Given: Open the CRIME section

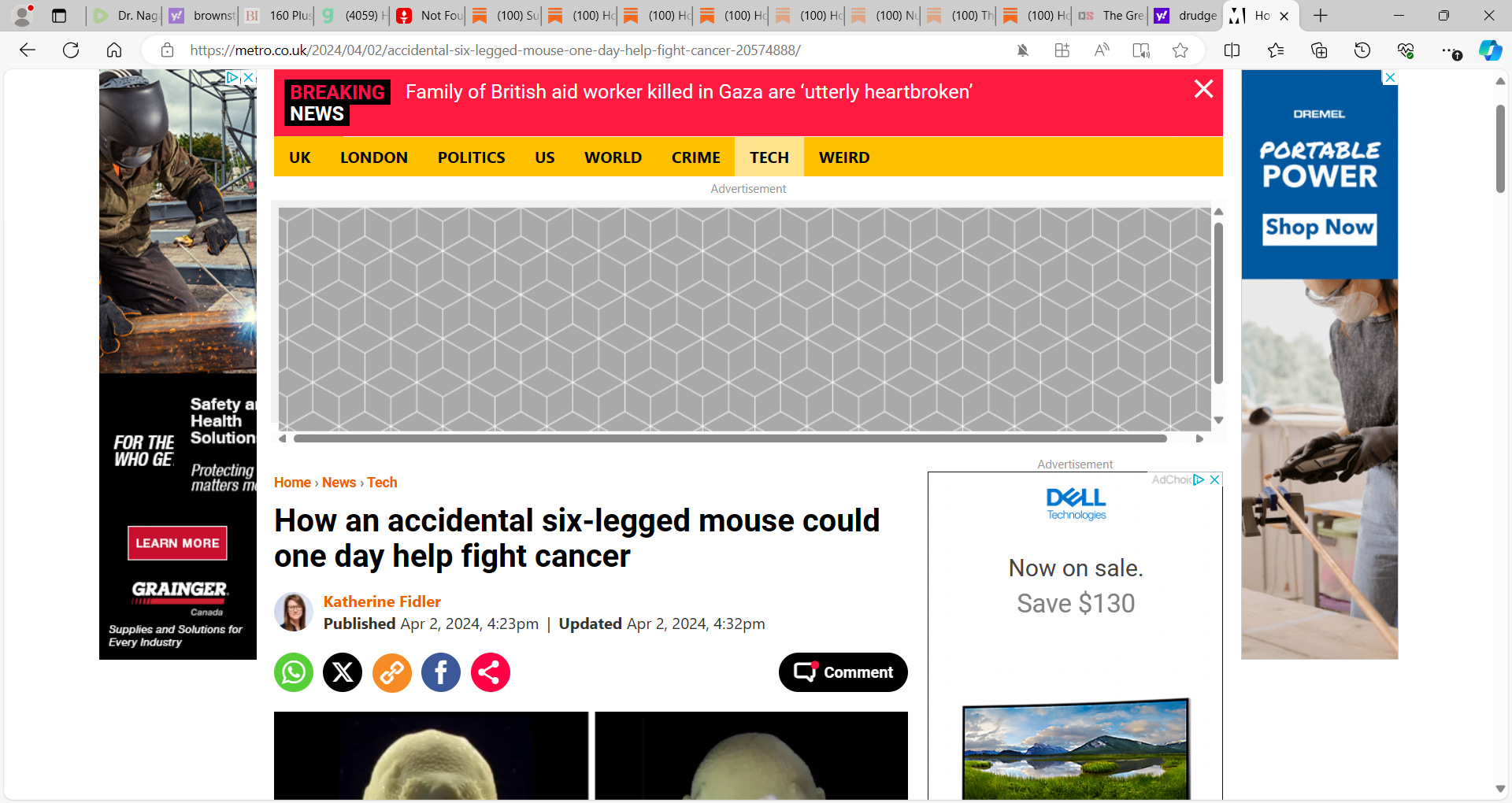Looking at the screenshot, I should tap(696, 157).
